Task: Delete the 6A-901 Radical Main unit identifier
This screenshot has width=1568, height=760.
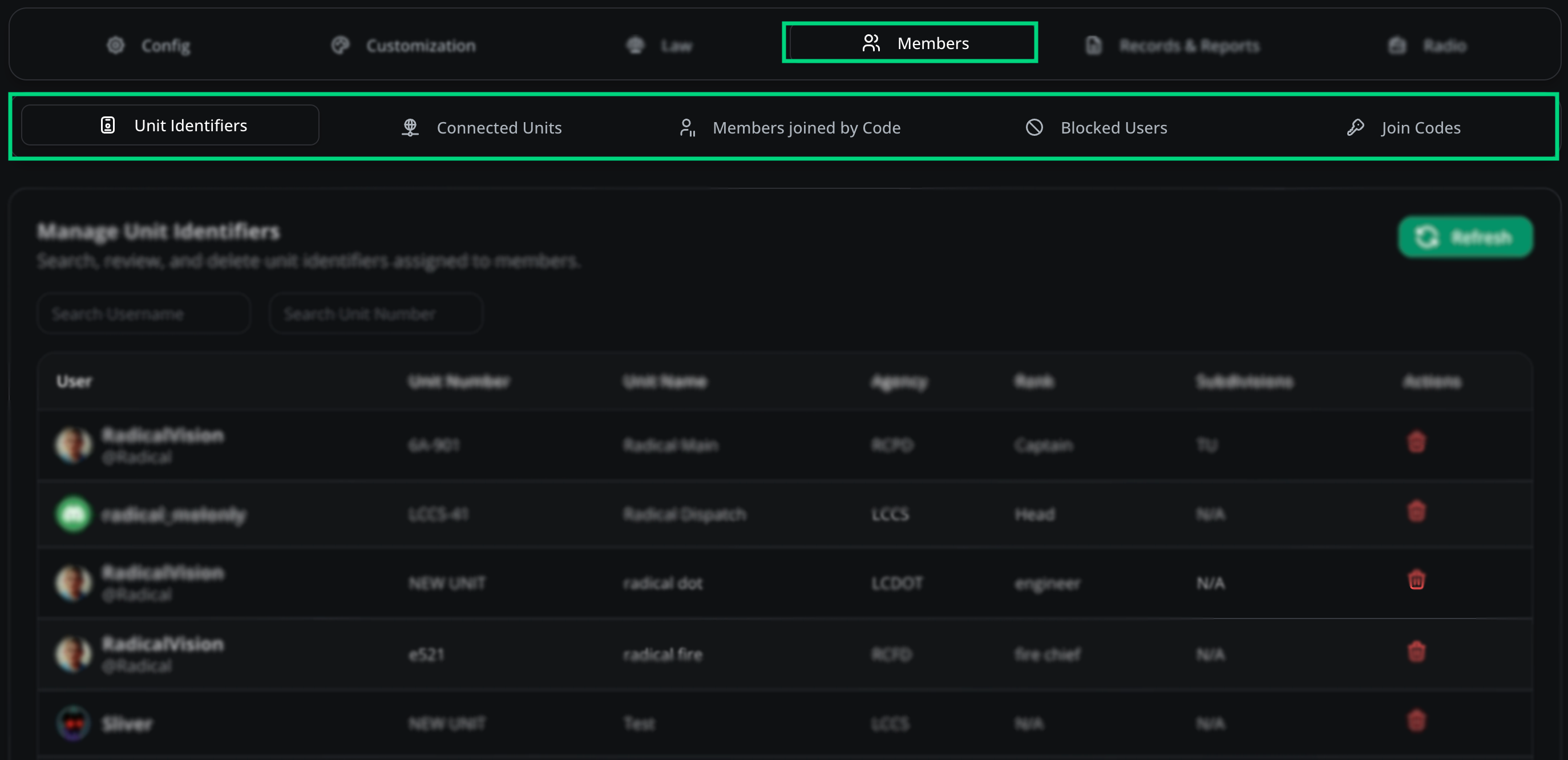Action: (x=1416, y=442)
